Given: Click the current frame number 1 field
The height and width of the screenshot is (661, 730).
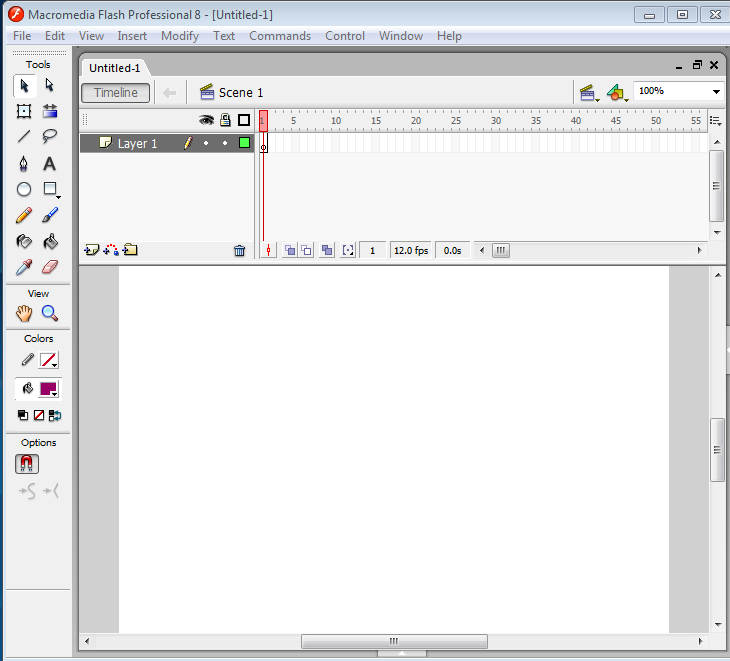Looking at the screenshot, I should [x=372, y=250].
